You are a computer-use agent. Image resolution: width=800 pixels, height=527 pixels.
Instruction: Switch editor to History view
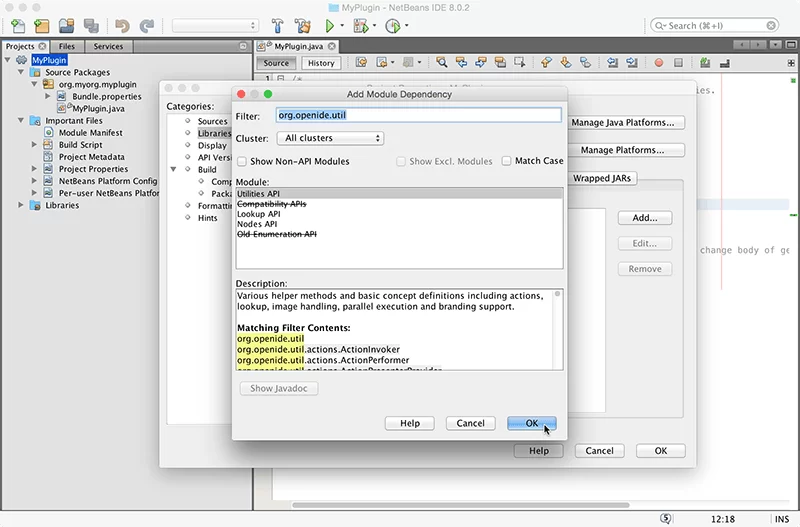tap(321, 63)
